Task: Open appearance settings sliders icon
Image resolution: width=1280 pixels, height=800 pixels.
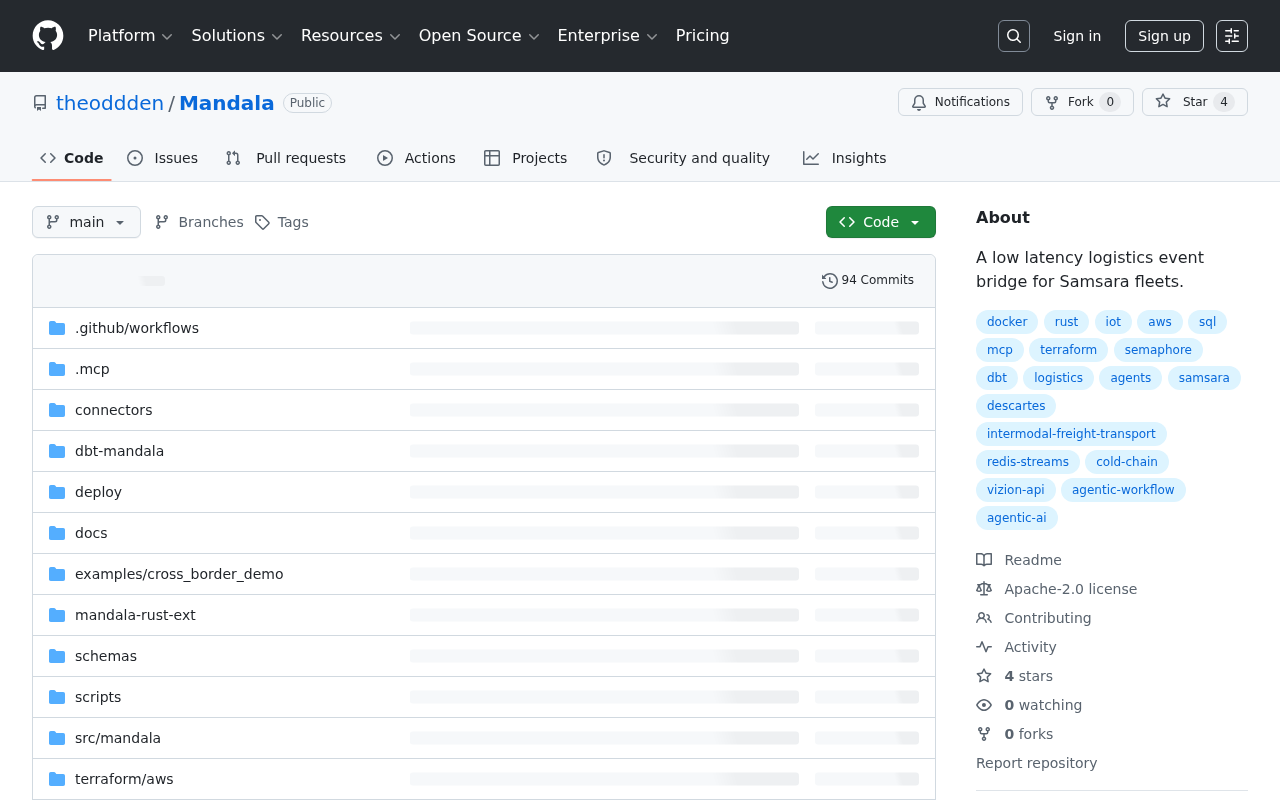Action: 1232,36
